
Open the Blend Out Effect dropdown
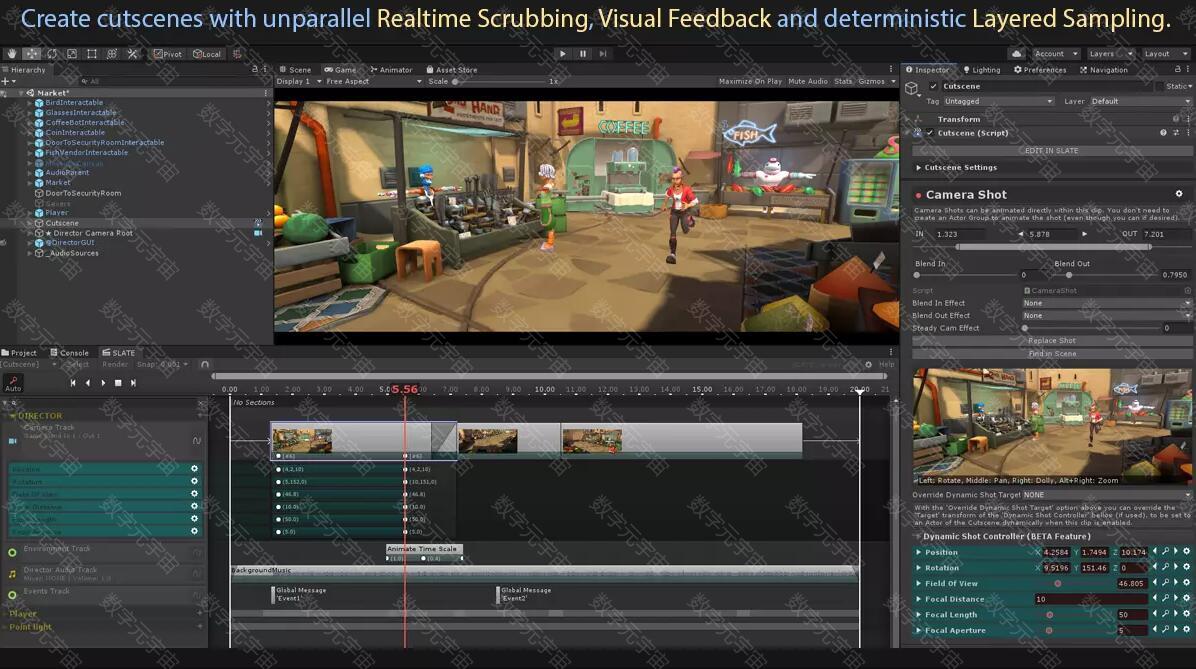tap(1106, 315)
